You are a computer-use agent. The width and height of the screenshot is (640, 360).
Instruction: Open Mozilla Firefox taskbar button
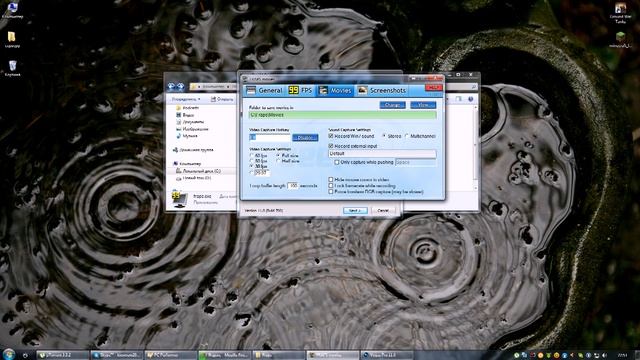pos(224,355)
